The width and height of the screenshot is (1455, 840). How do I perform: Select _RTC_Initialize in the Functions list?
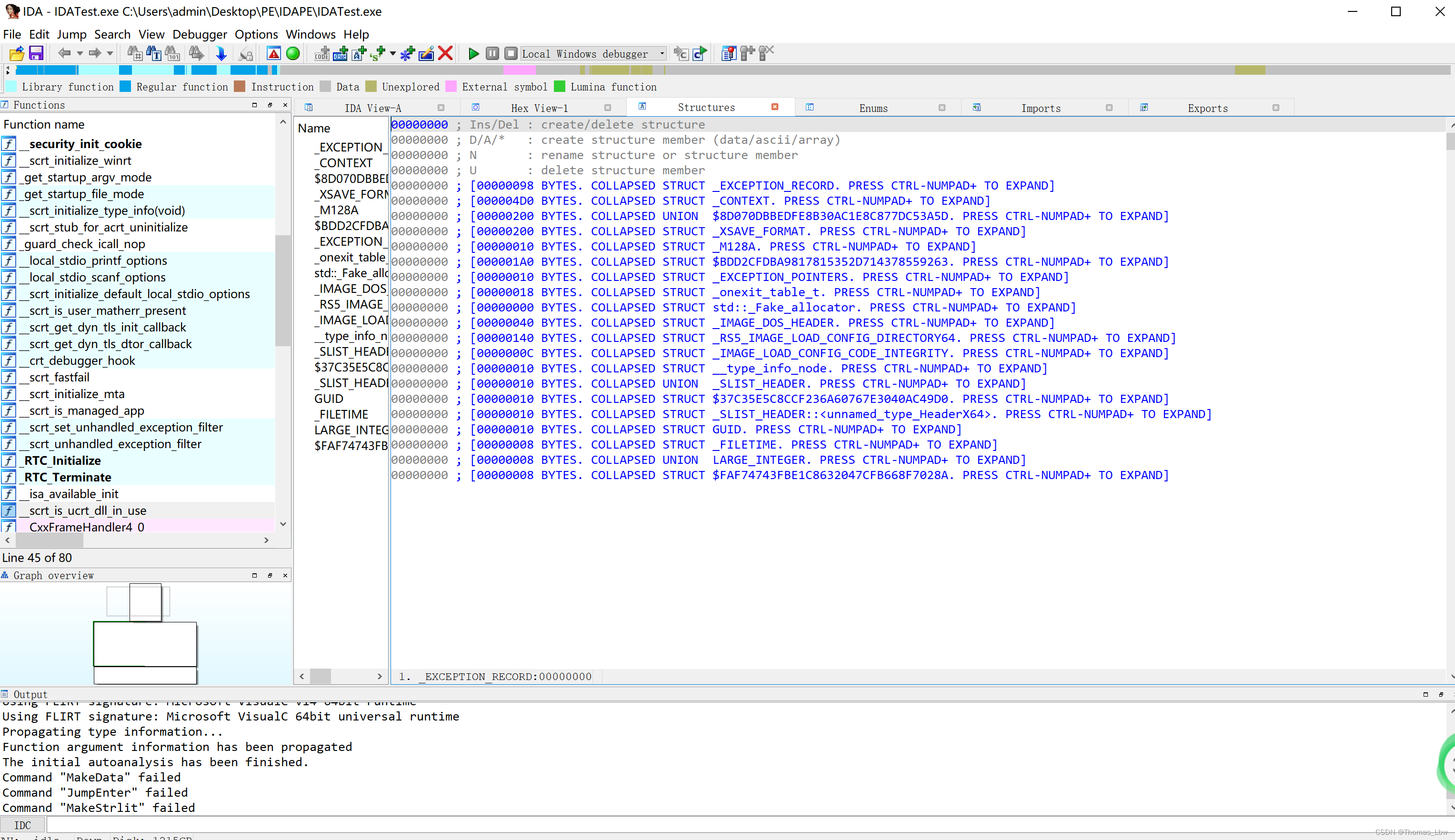[137, 460]
